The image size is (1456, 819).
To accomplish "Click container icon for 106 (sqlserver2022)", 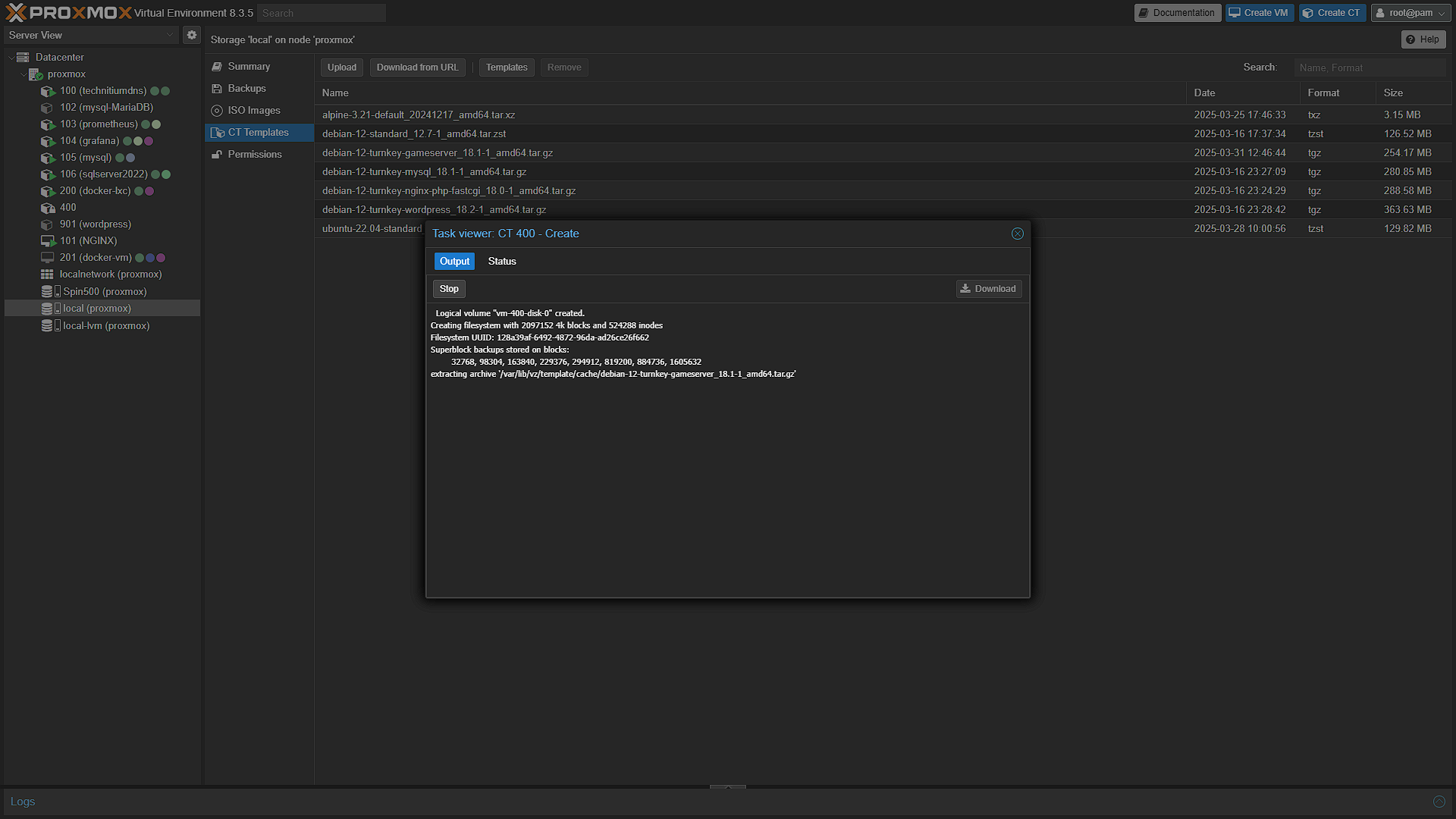I will click(48, 174).
